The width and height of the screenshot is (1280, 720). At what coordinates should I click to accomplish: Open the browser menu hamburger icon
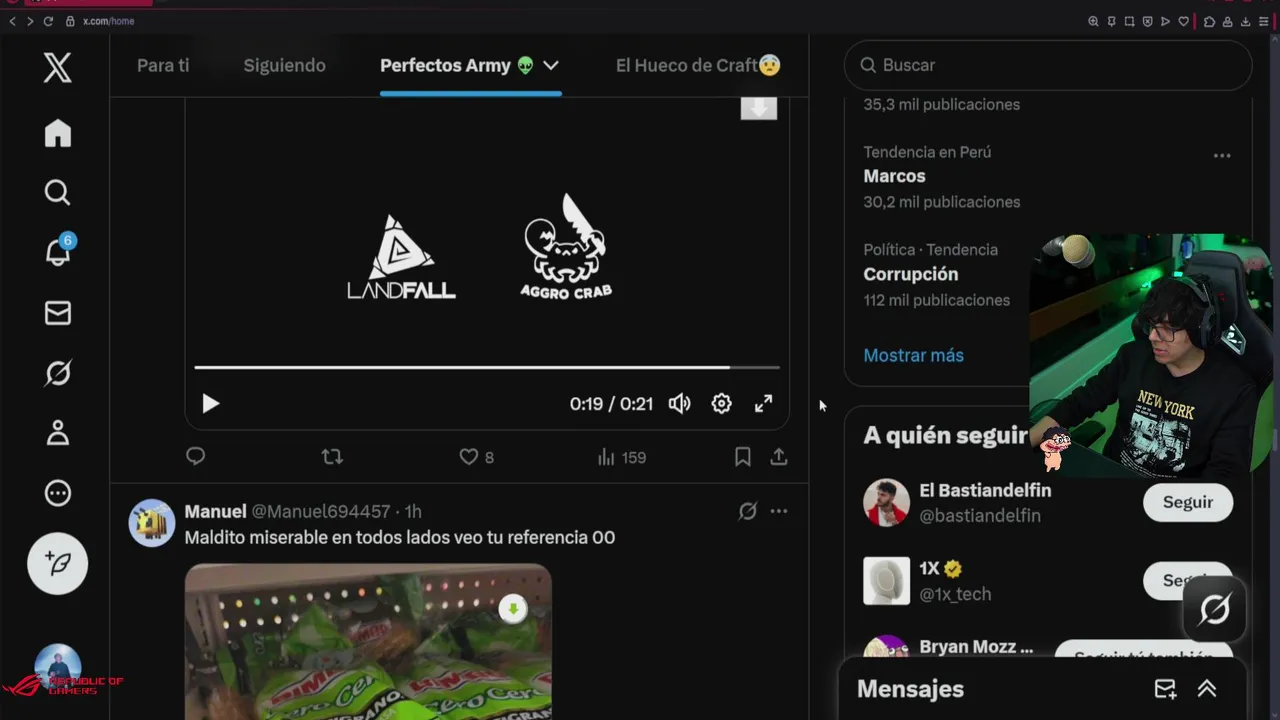coord(1264,21)
